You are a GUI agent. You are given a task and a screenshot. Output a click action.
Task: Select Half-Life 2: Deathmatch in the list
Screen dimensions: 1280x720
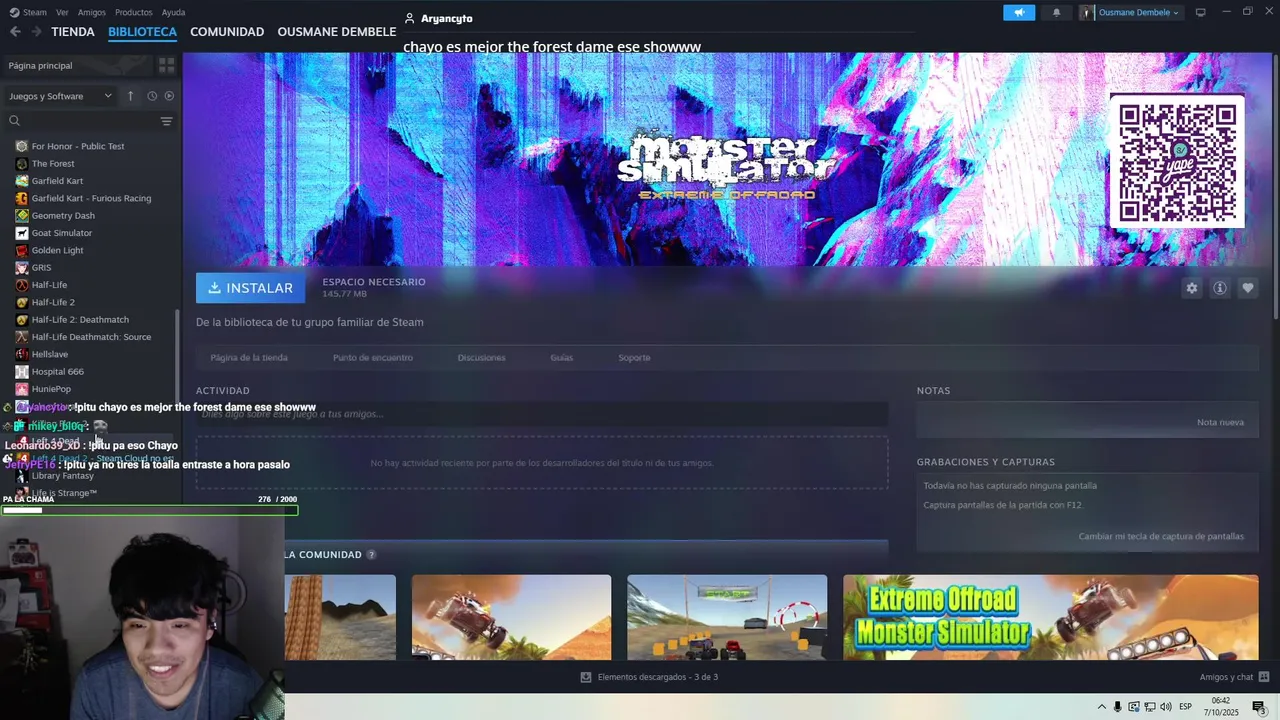pos(80,319)
